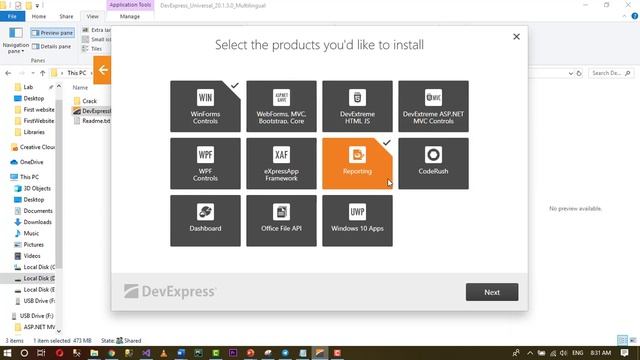Open the address bar history dropdown
This screenshot has height=360, width=640.
[x=571, y=73]
